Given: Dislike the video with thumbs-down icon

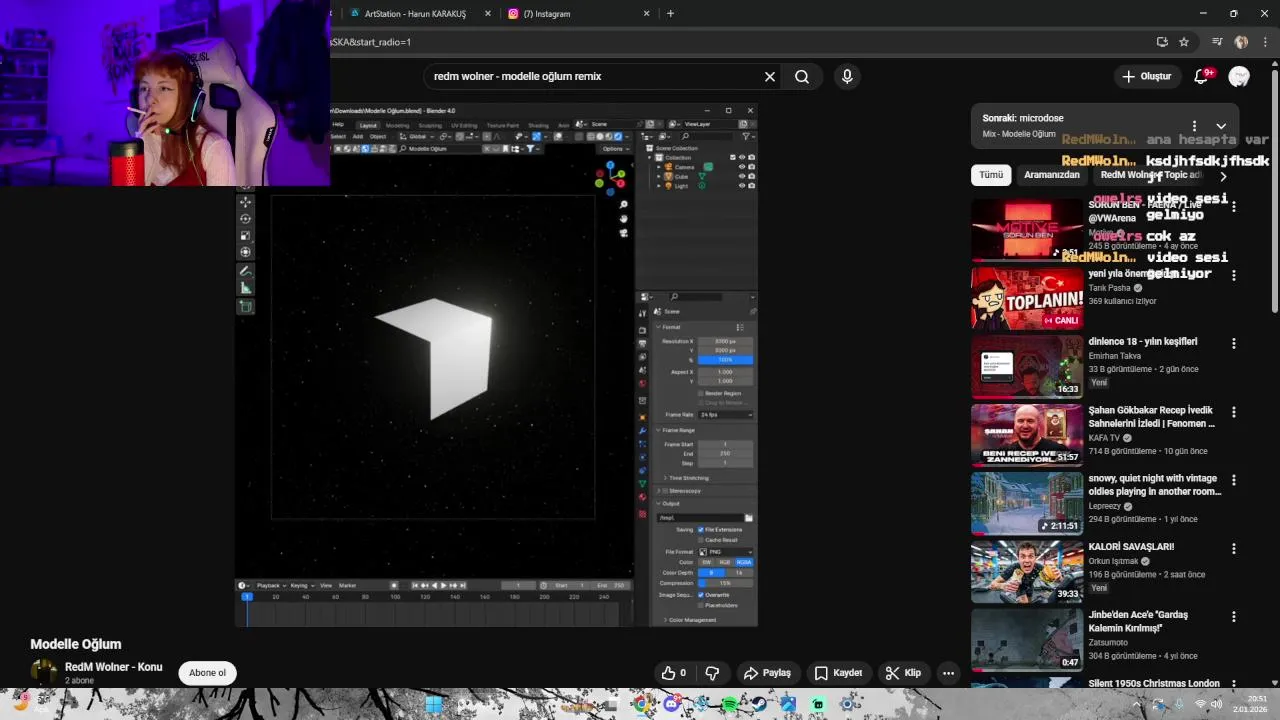Looking at the screenshot, I should (x=712, y=673).
